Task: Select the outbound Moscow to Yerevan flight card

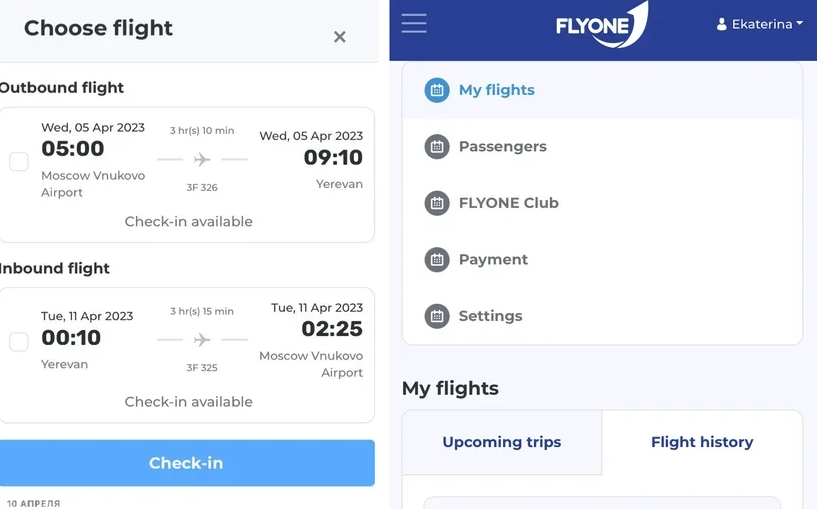Action: (187, 175)
